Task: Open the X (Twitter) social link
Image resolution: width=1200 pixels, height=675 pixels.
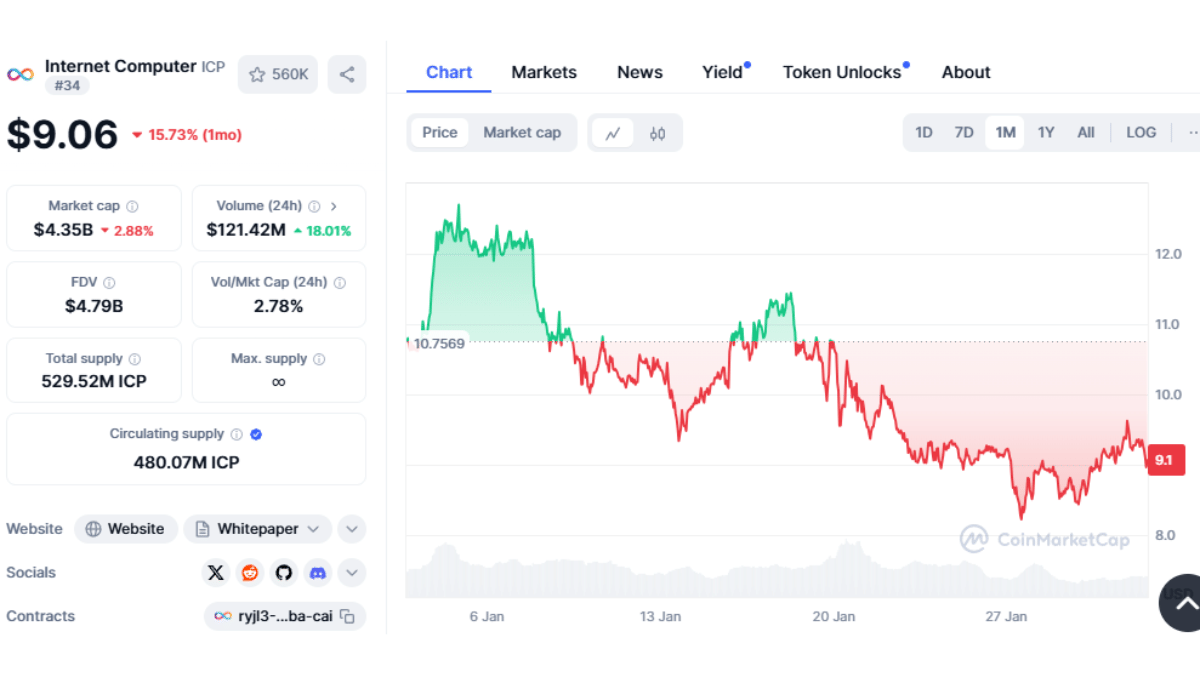Action: coord(216,573)
